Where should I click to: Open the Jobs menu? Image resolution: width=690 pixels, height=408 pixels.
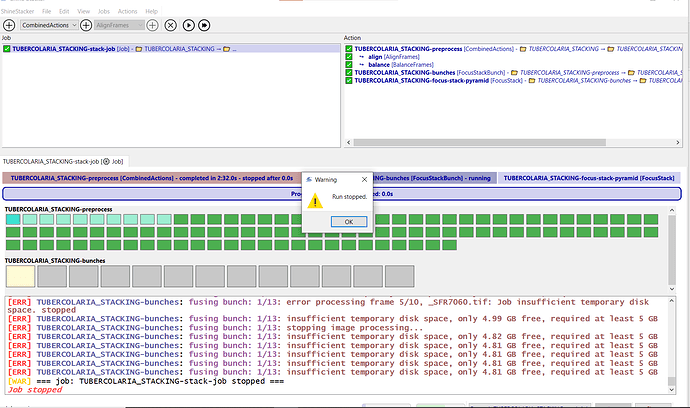(x=101, y=10)
